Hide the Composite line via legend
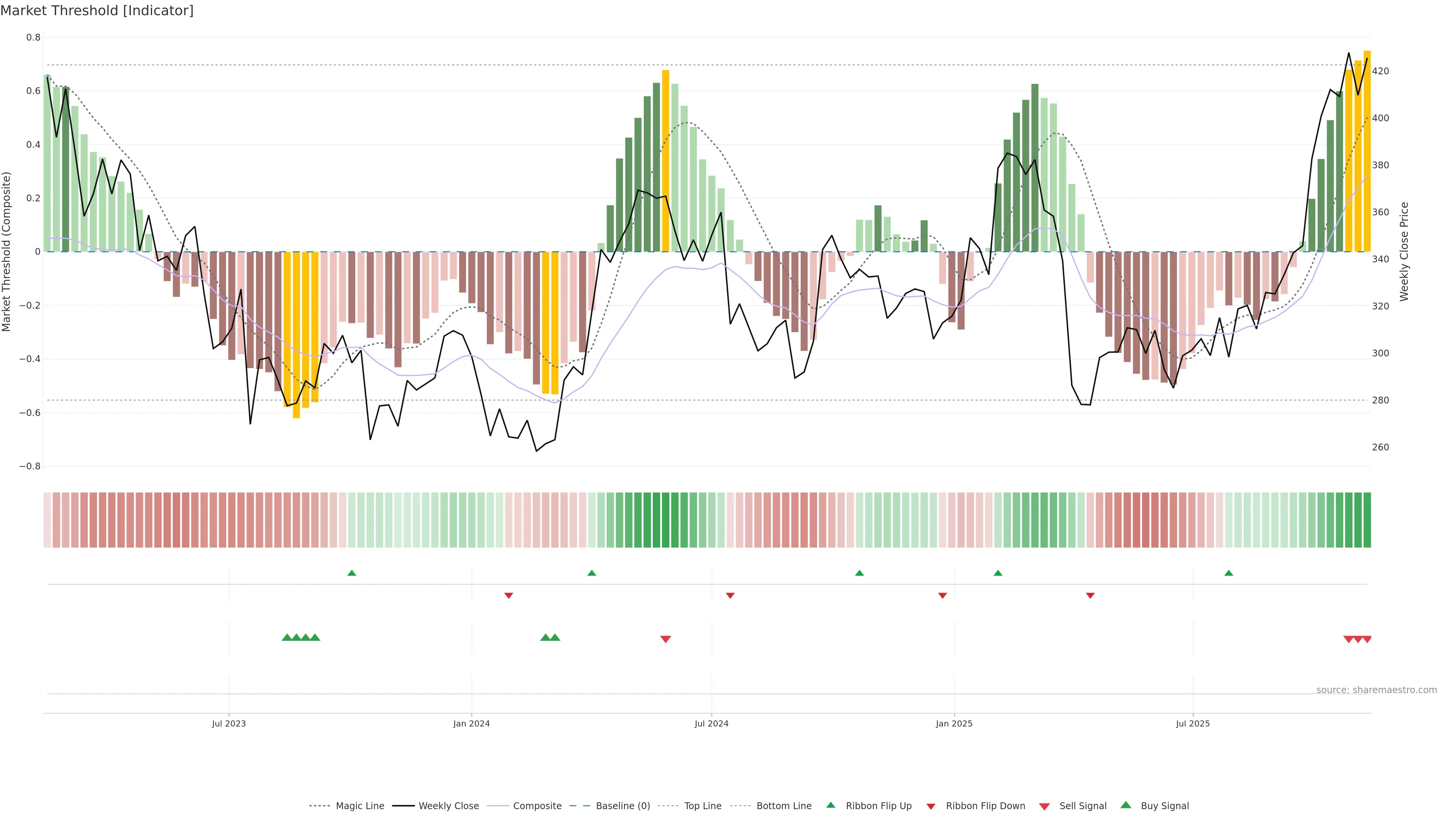Image resolution: width=1456 pixels, height=819 pixels. coord(537,806)
